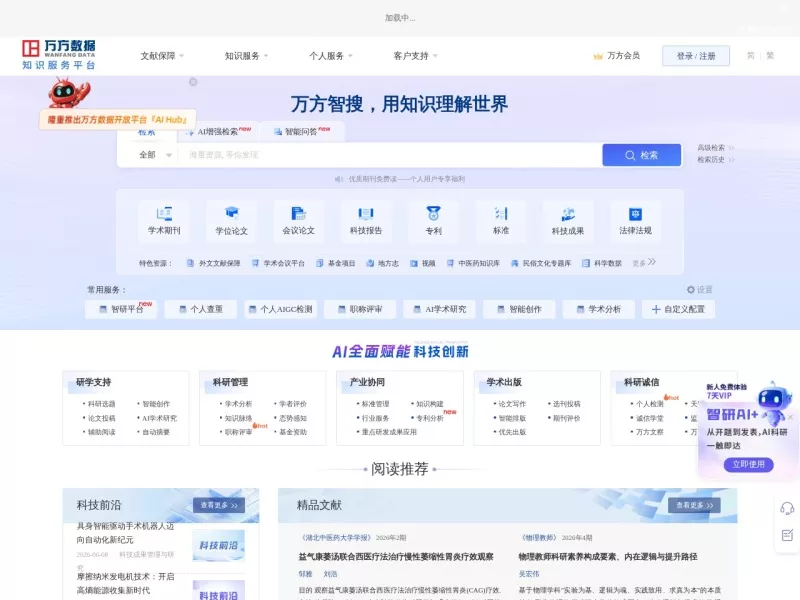Click 科技前沿 thumbnail beside 具身智能 article
Screen dimensions: 800x600
(218, 545)
